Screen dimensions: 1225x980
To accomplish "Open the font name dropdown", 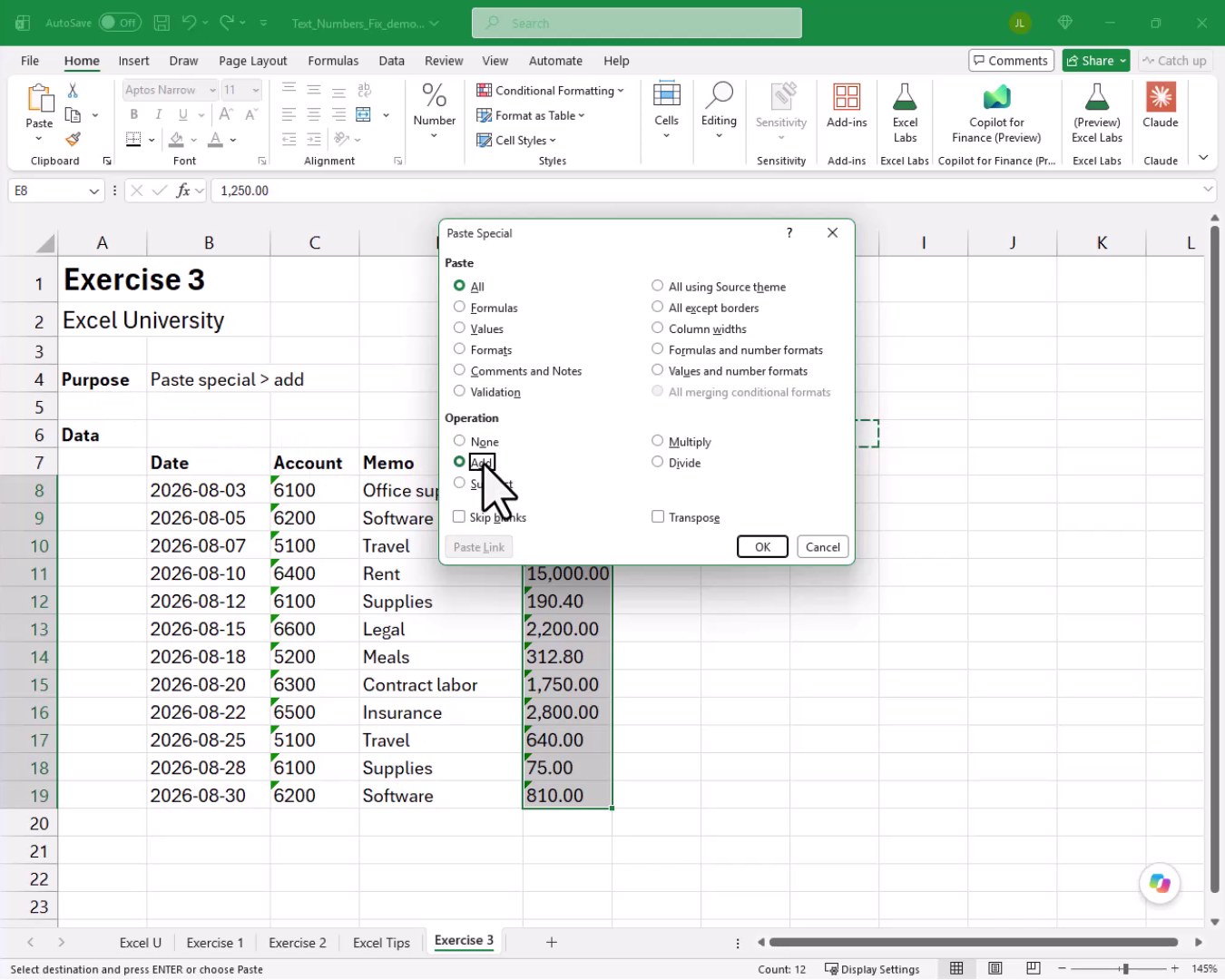I will 212,90.
